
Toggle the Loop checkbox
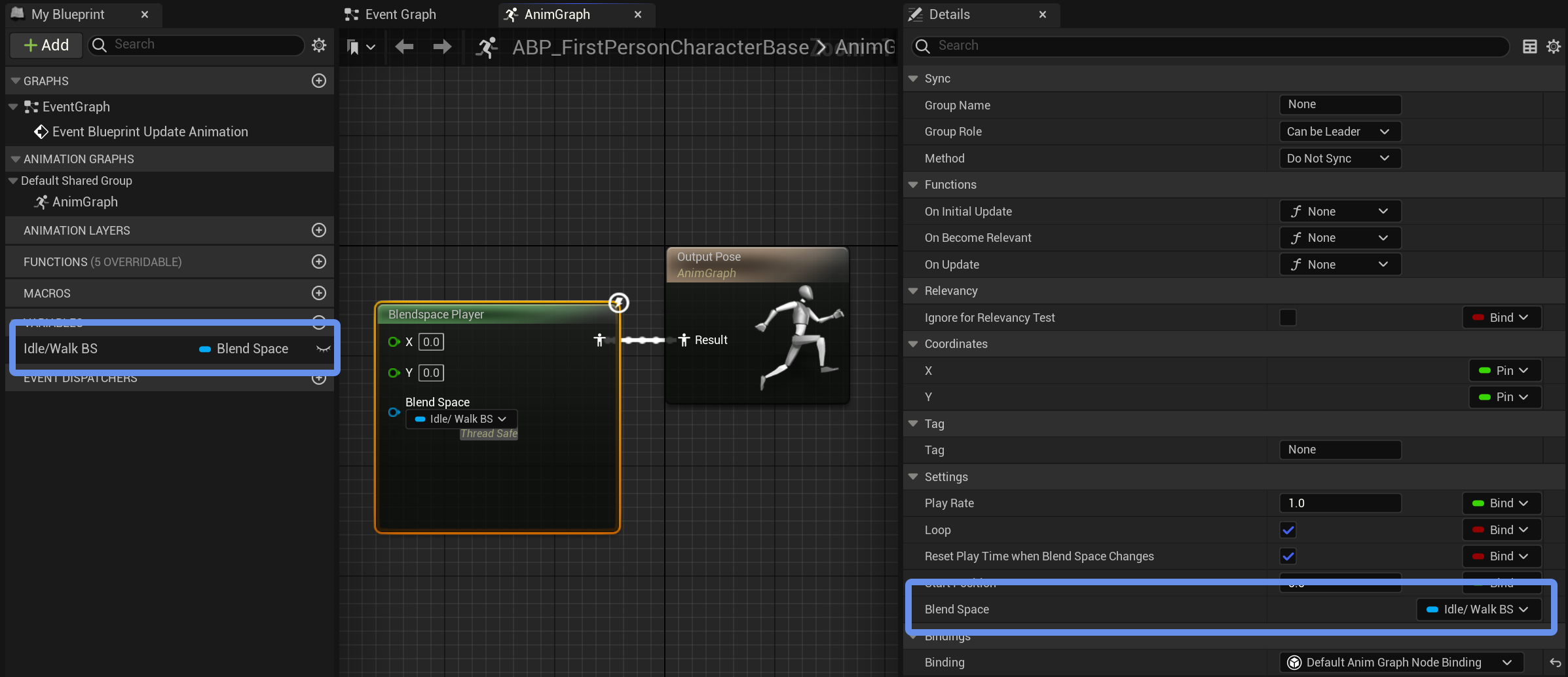(x=1288, y=530)
